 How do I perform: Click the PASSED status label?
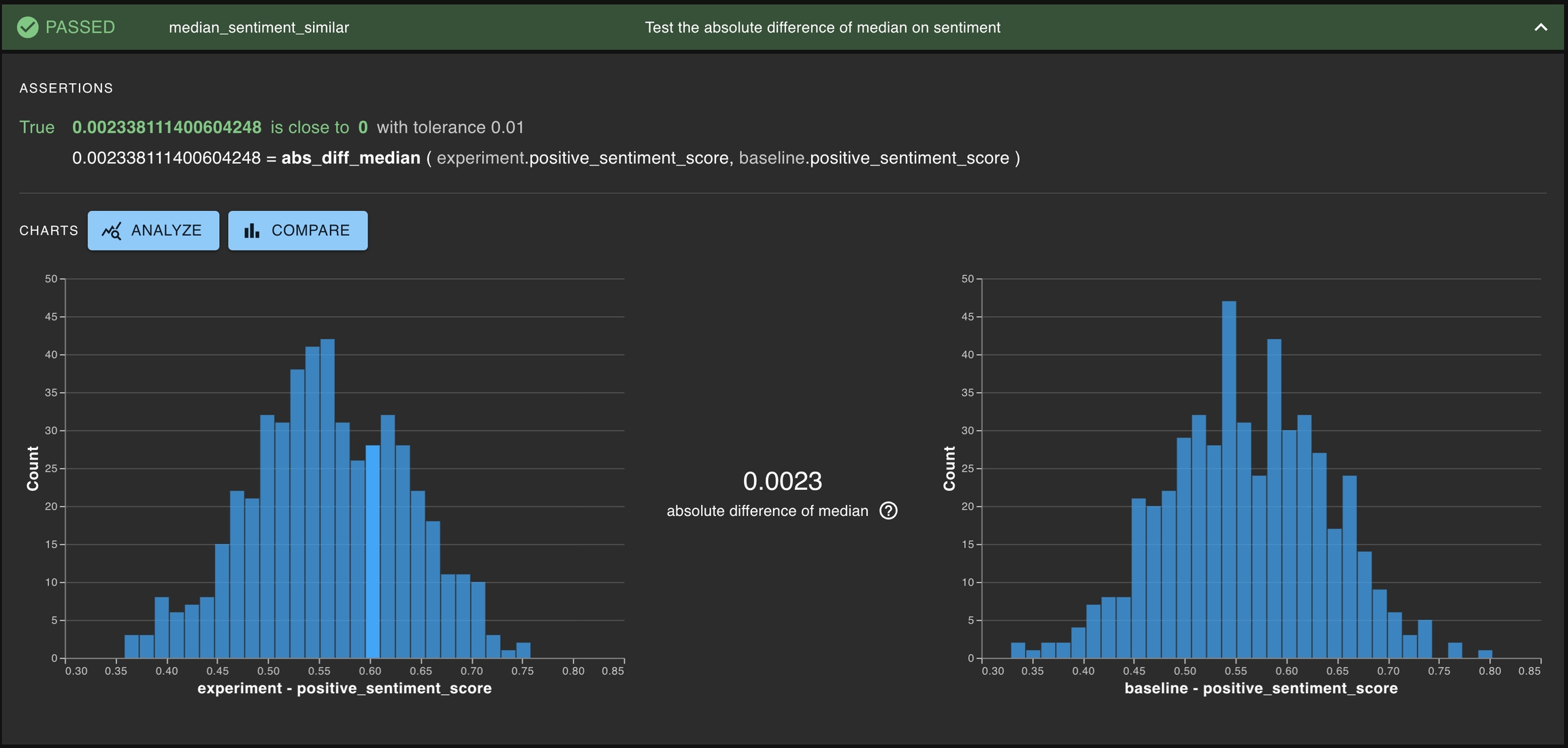tap(80, 27)
